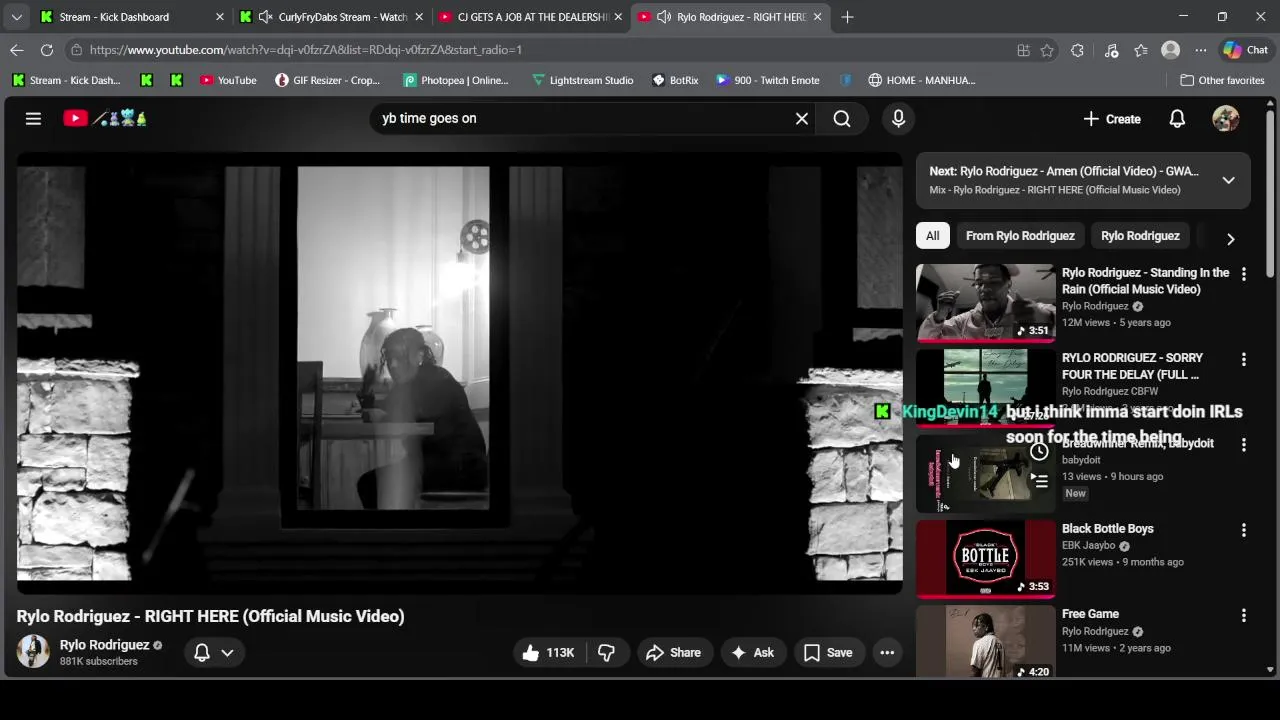The width and height of the screenshot is (1280, 720).
Task: Open Free Game video title
Action: [1090, 614]
